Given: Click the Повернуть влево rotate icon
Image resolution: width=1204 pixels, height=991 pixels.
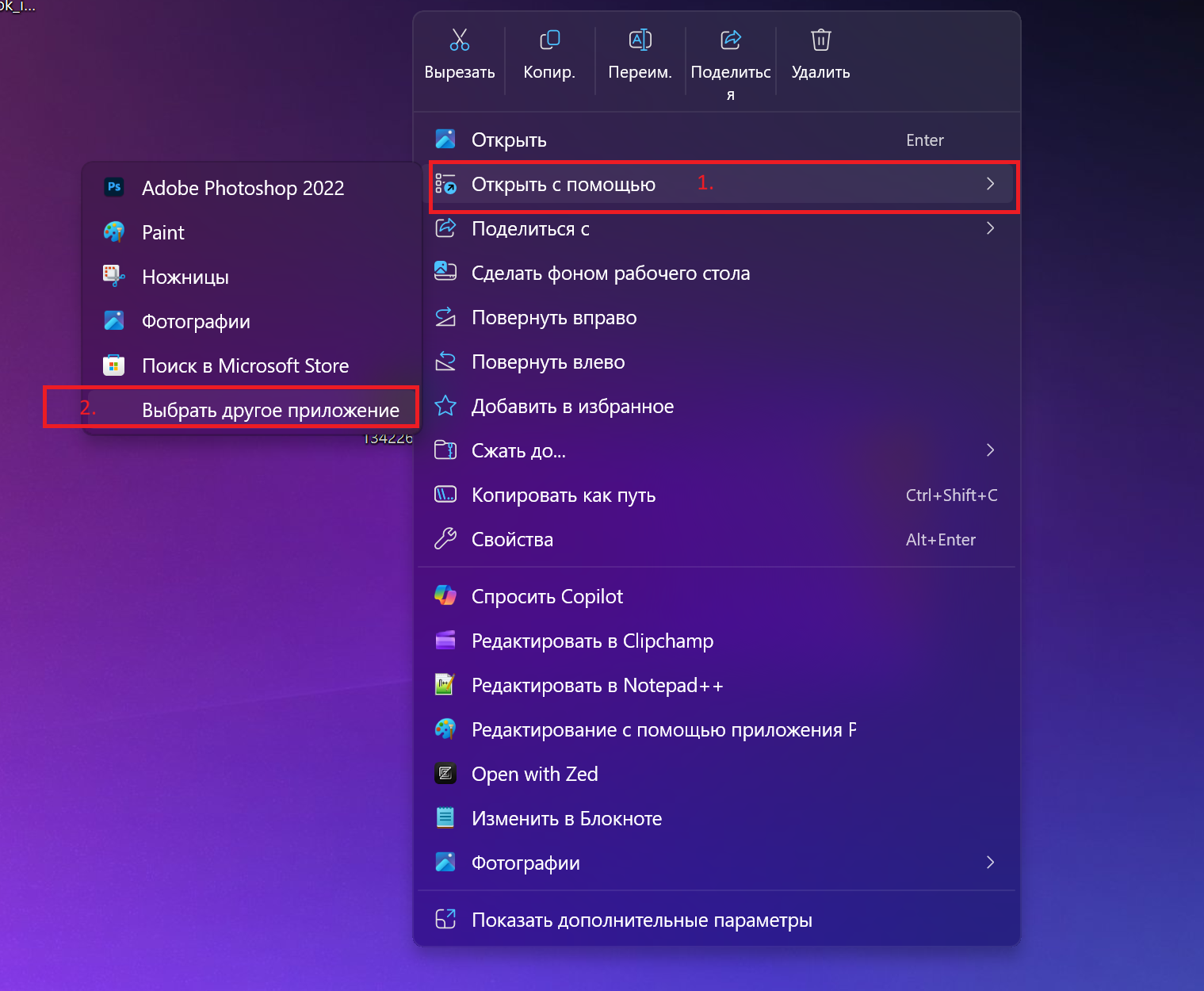Looking at the screenshot, I should point(445,362).
